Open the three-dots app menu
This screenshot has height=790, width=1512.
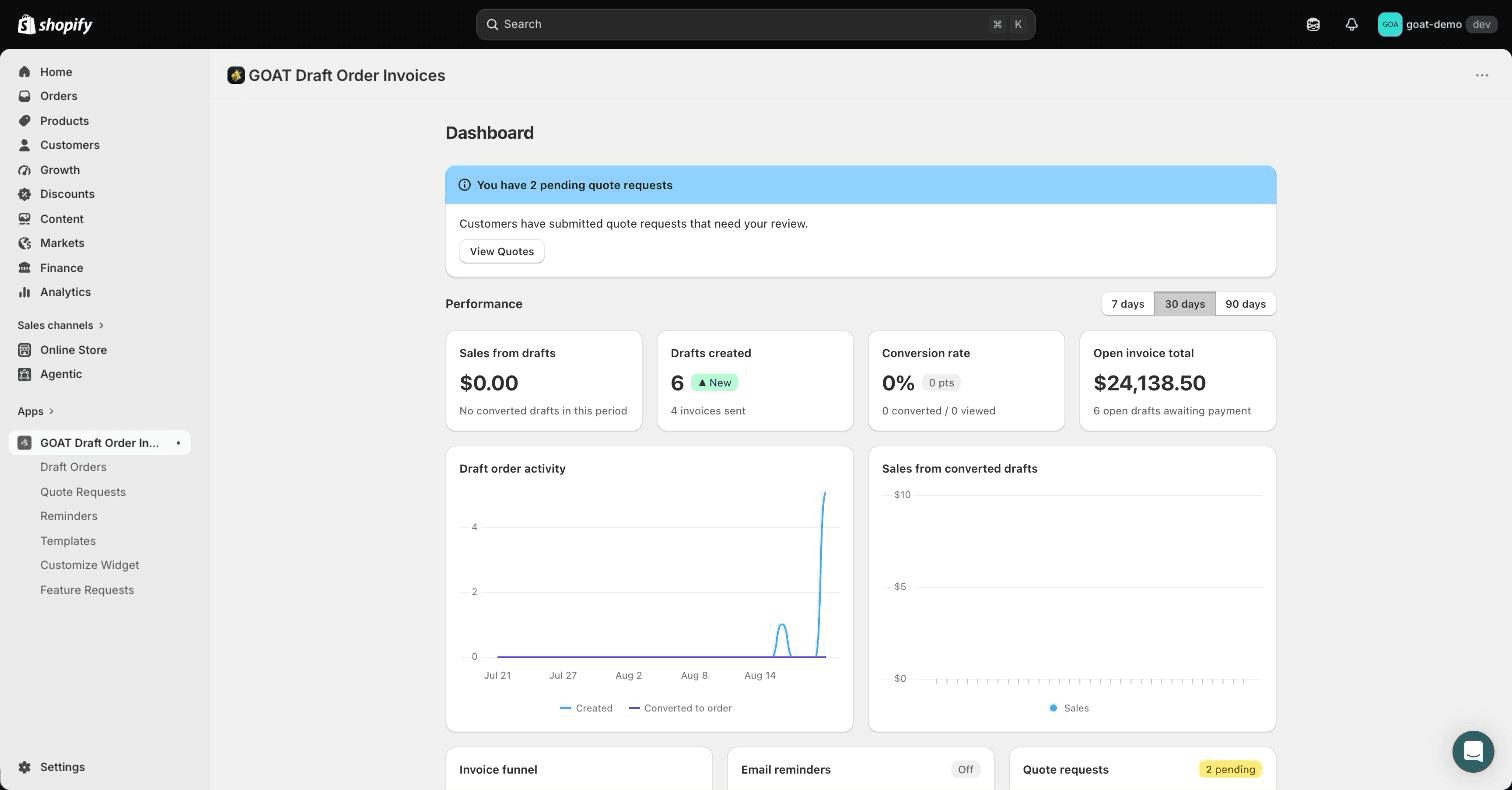(1482, 75)
